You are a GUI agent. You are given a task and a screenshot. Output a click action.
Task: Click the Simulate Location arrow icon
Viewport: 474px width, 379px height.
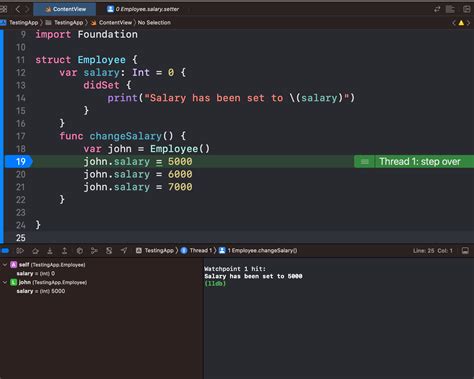click(124, 251)
